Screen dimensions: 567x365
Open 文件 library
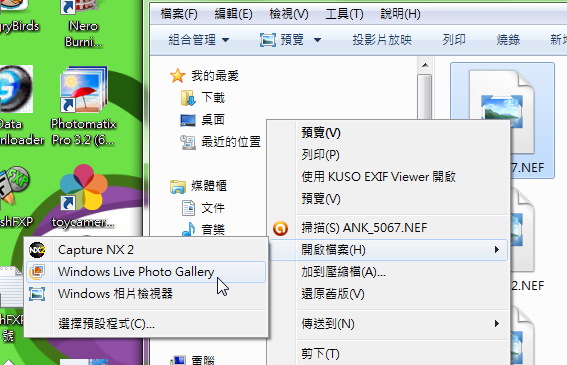point(213,208)
